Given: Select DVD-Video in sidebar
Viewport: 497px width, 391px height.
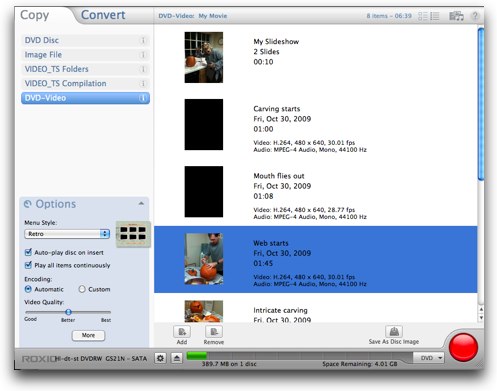Looking at the screenshot, I should pos(85,98).
